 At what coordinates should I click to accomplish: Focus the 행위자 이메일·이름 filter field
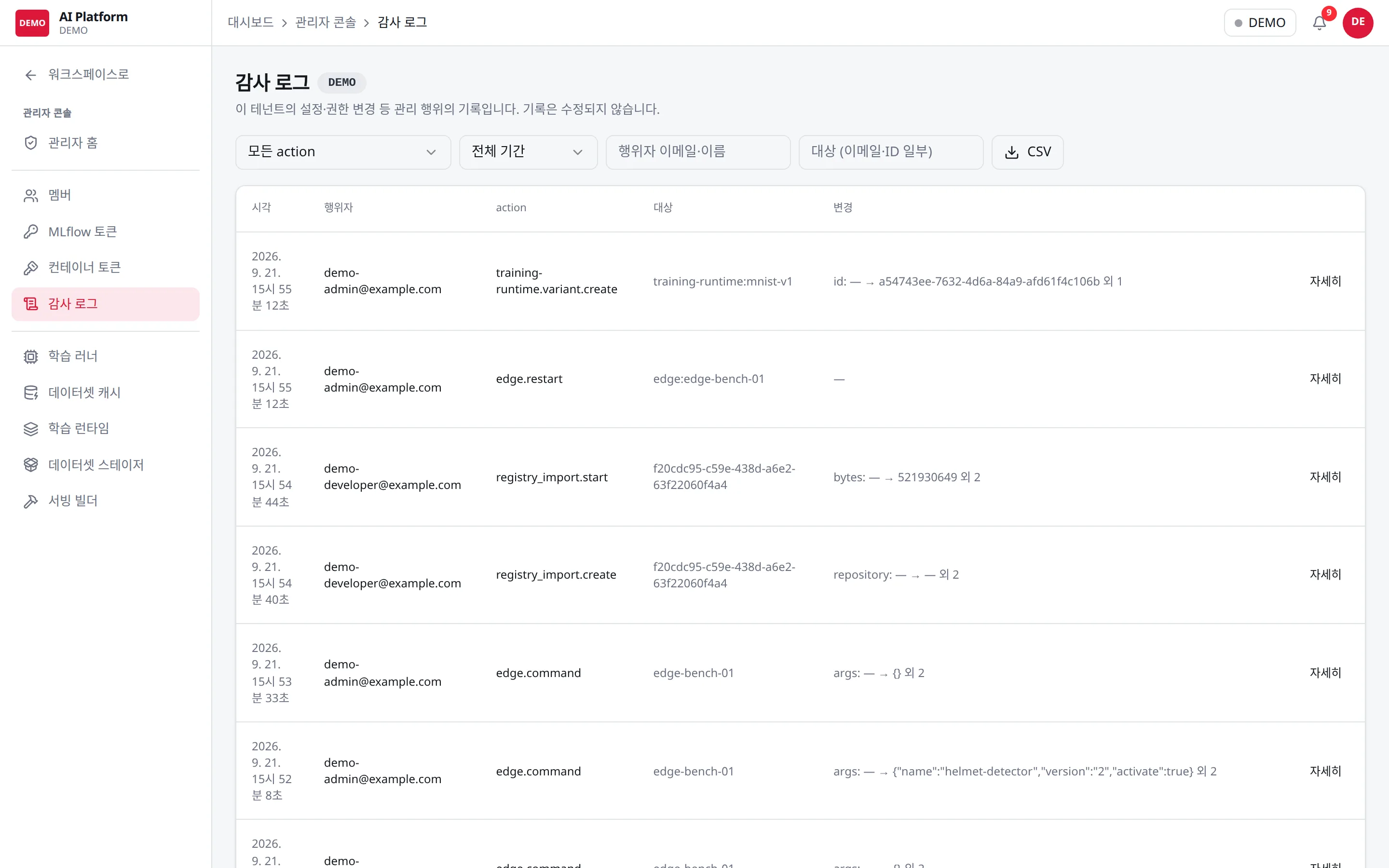(698, 152)
